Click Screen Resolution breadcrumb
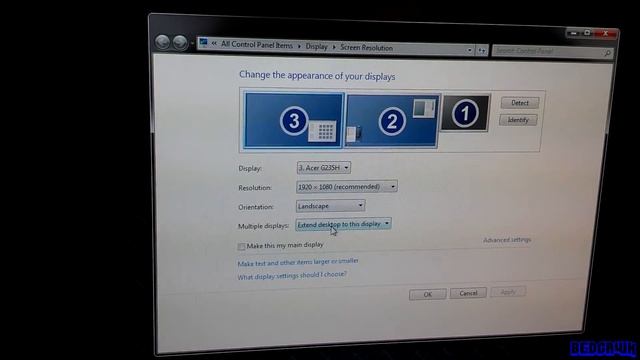640x360 pixels. coord(367,48)
